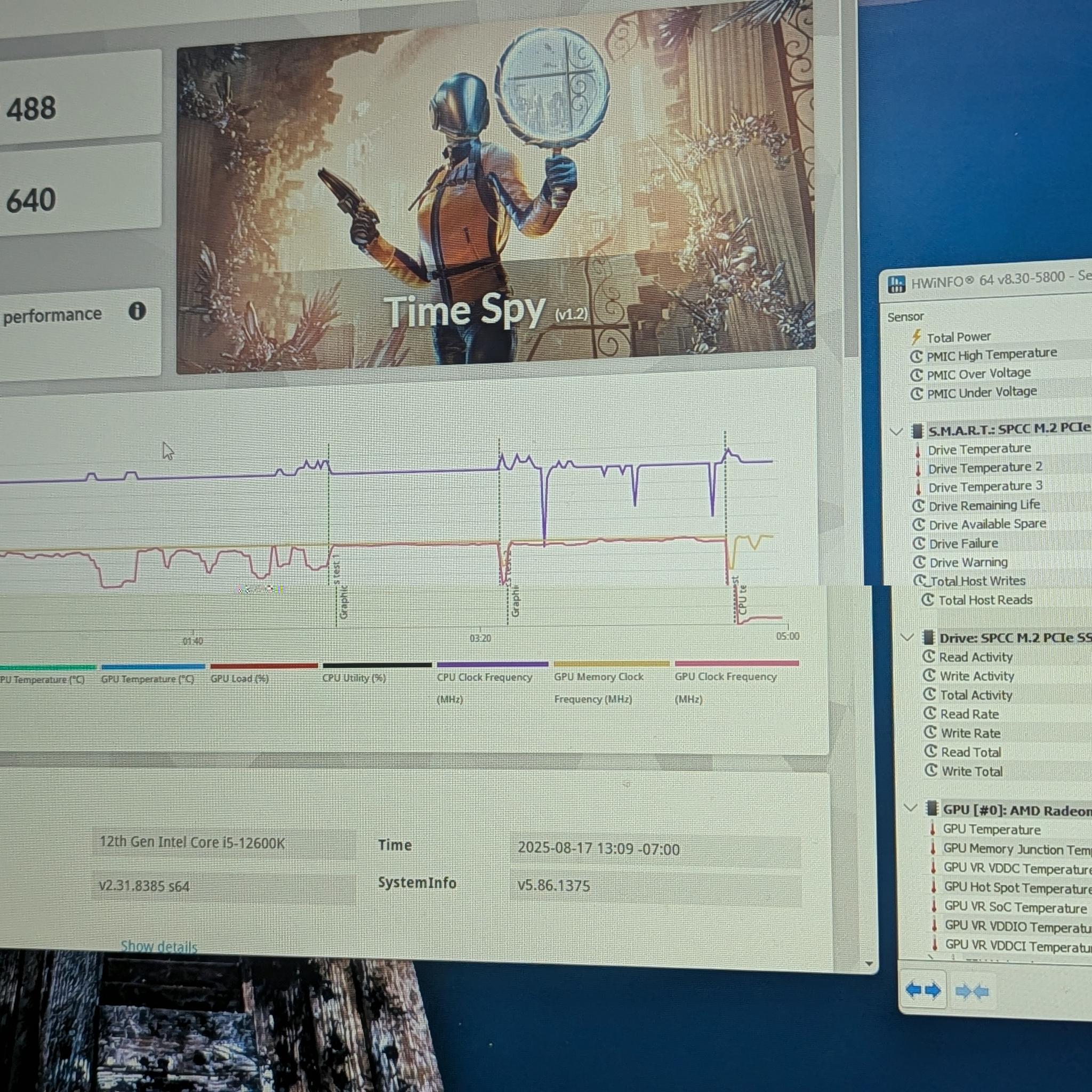Click the red GPU Load legend color bar
Screen dimensions: 1092x1092
[264, 666]
